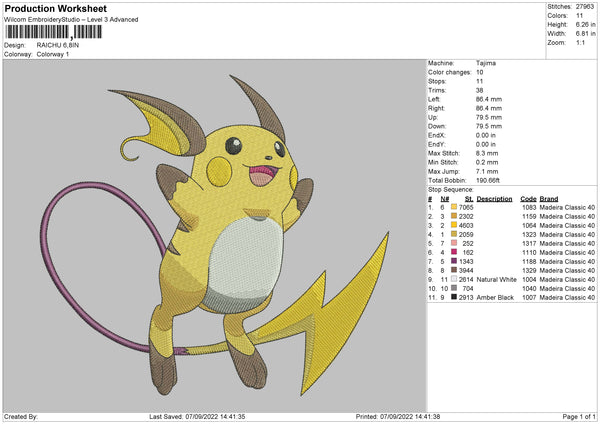Click the Colors value '11' in header
600x424 pixels.
pyautogui.click(x=579, y=16)
